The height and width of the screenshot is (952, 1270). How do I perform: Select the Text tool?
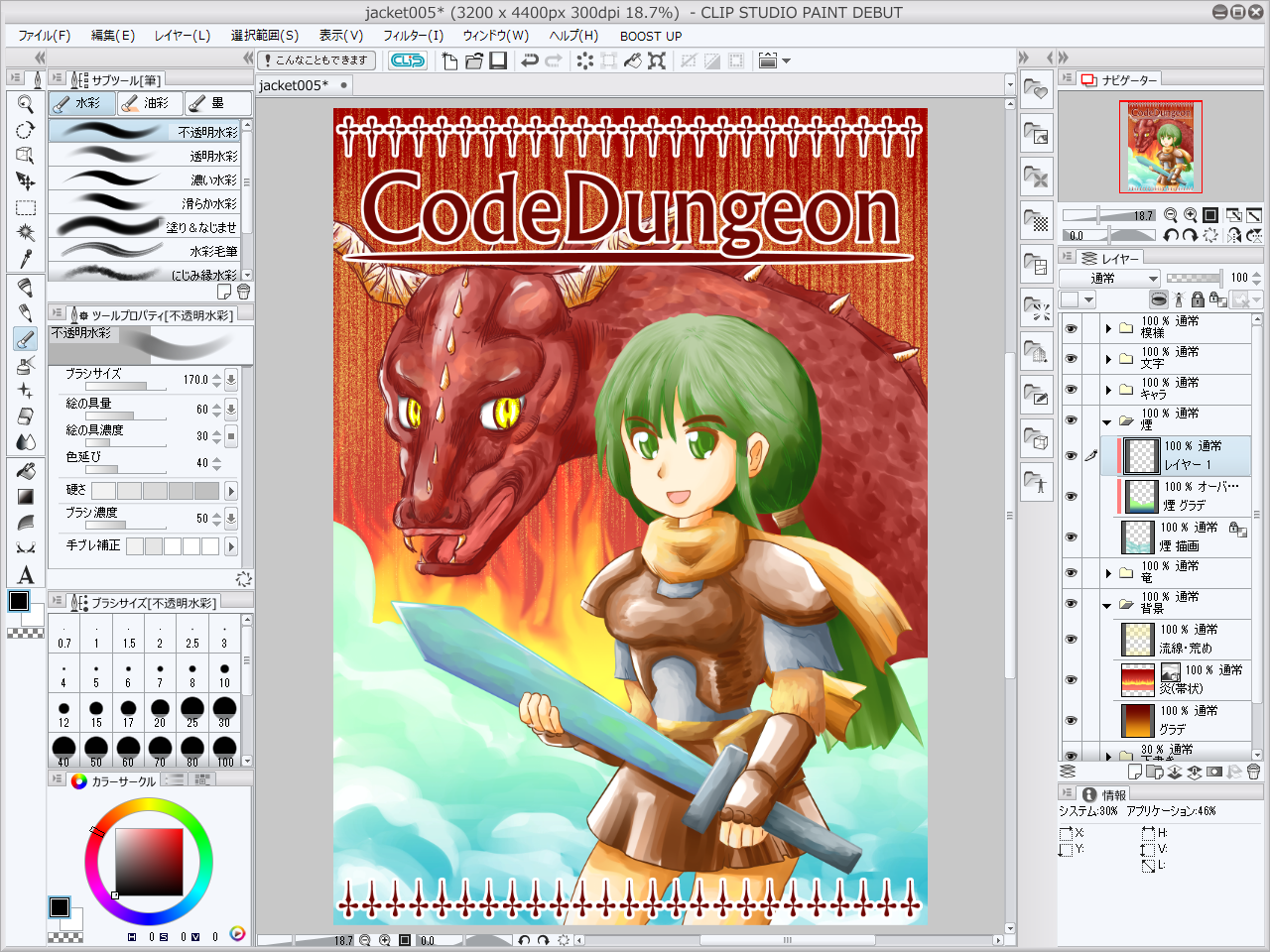[x=26, y=573]
